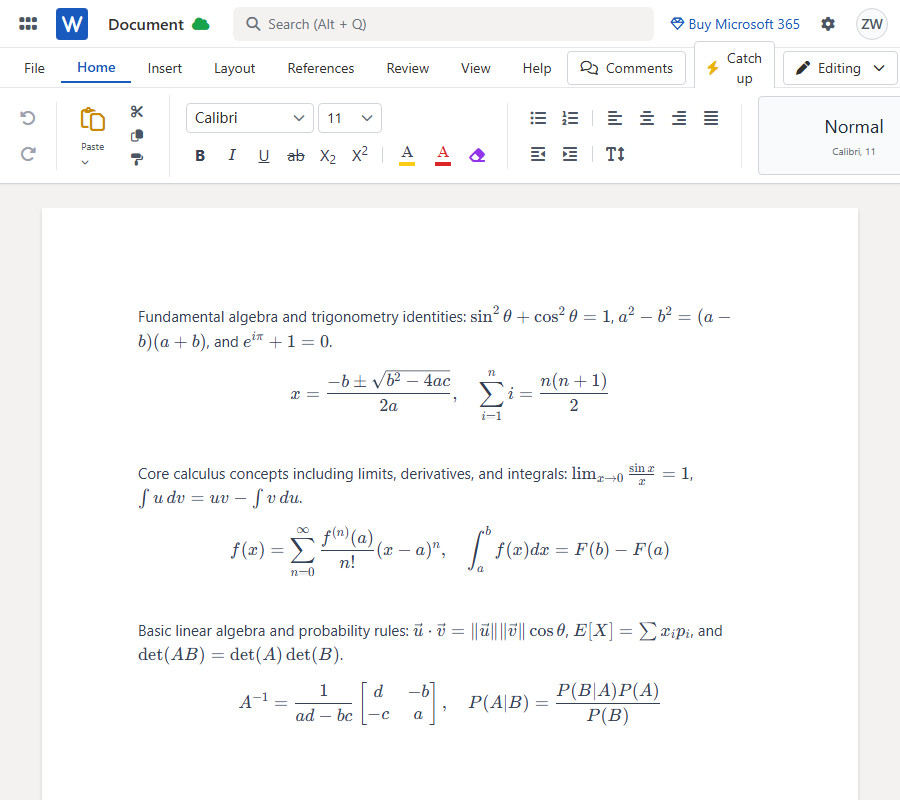Toggle bold formatting

coord(200,156)
